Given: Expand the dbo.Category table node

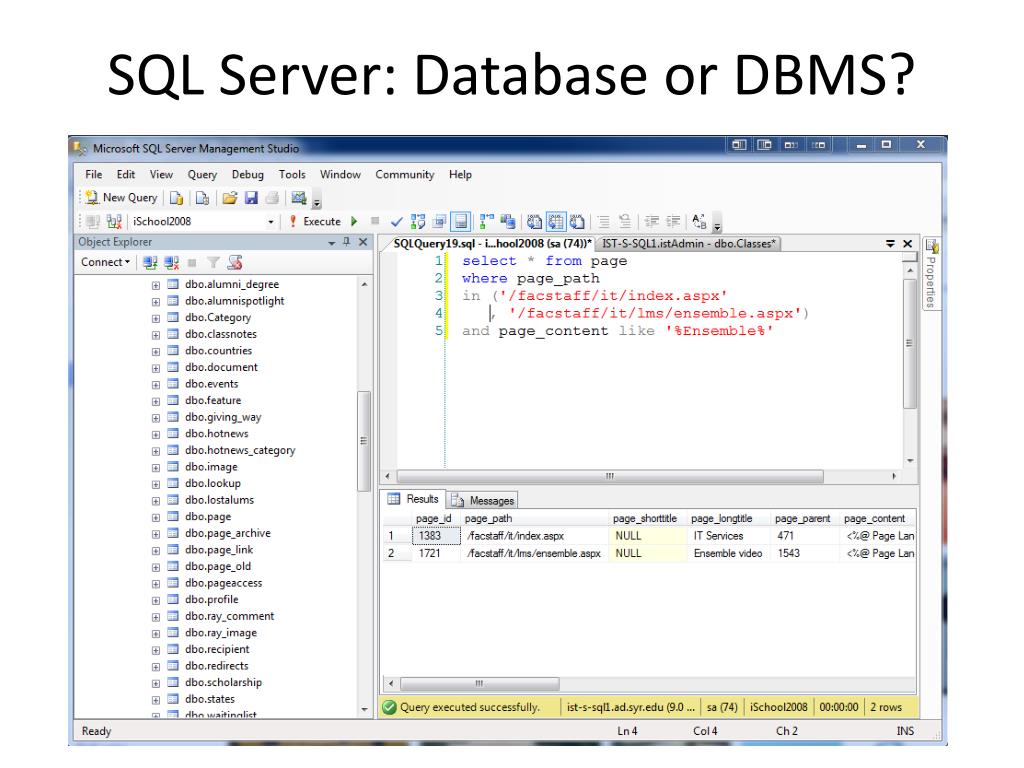Looking at the screenshot, I should (156, 319).
